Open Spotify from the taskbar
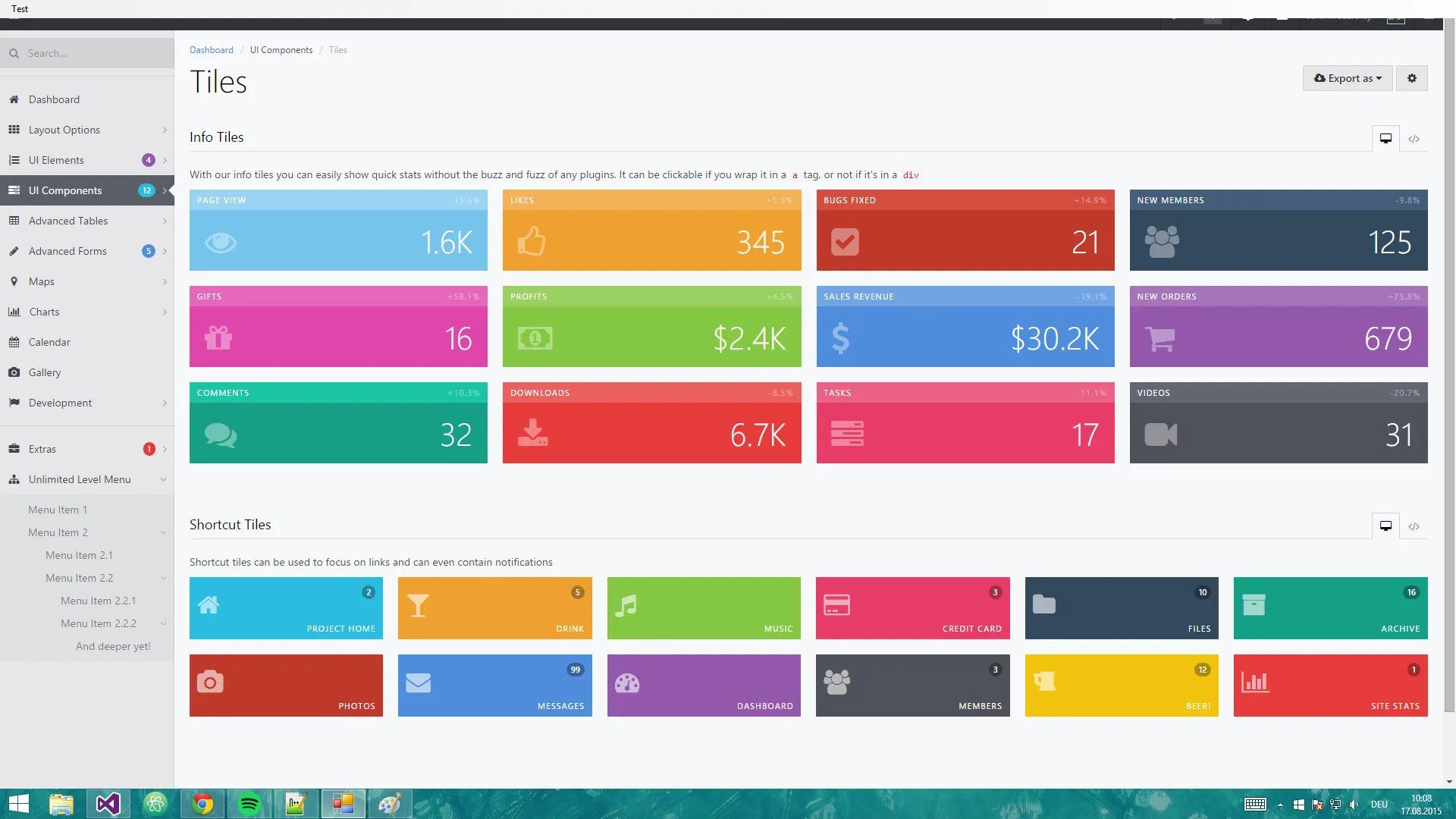 coord(249,804)
